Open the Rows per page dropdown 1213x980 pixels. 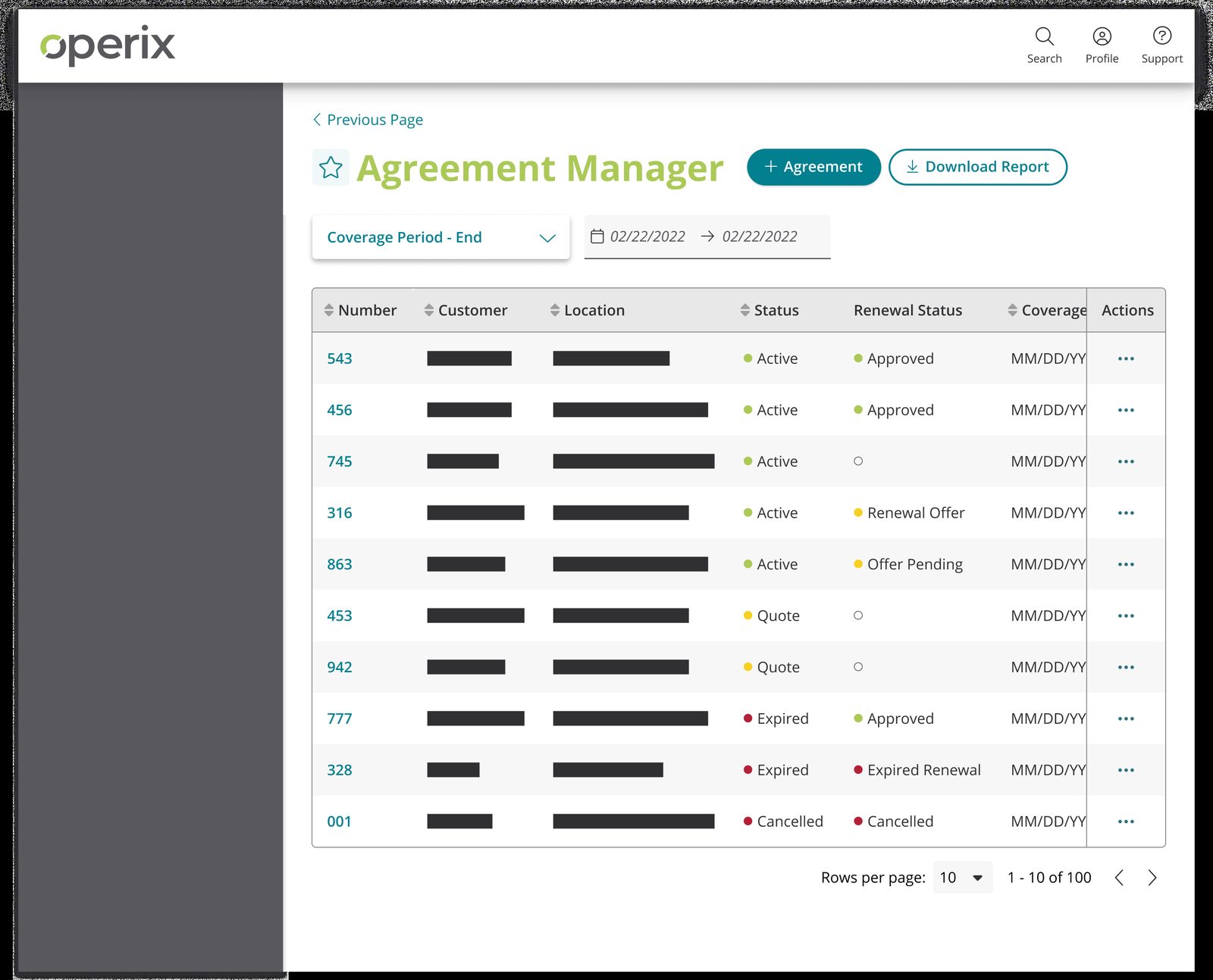click(962, 878)
